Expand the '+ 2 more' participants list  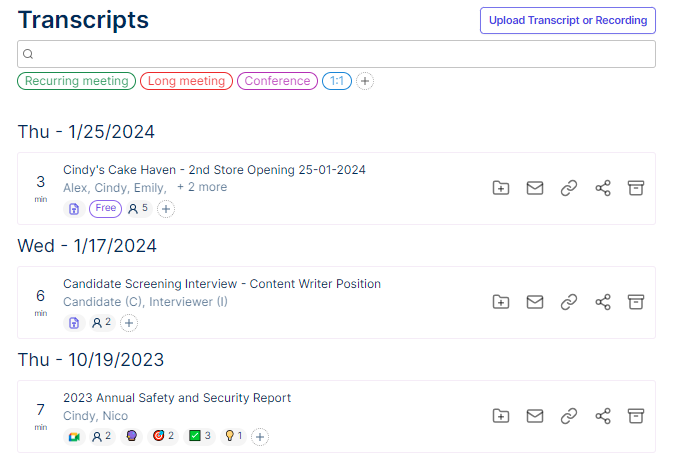click(x=202, y=187)
